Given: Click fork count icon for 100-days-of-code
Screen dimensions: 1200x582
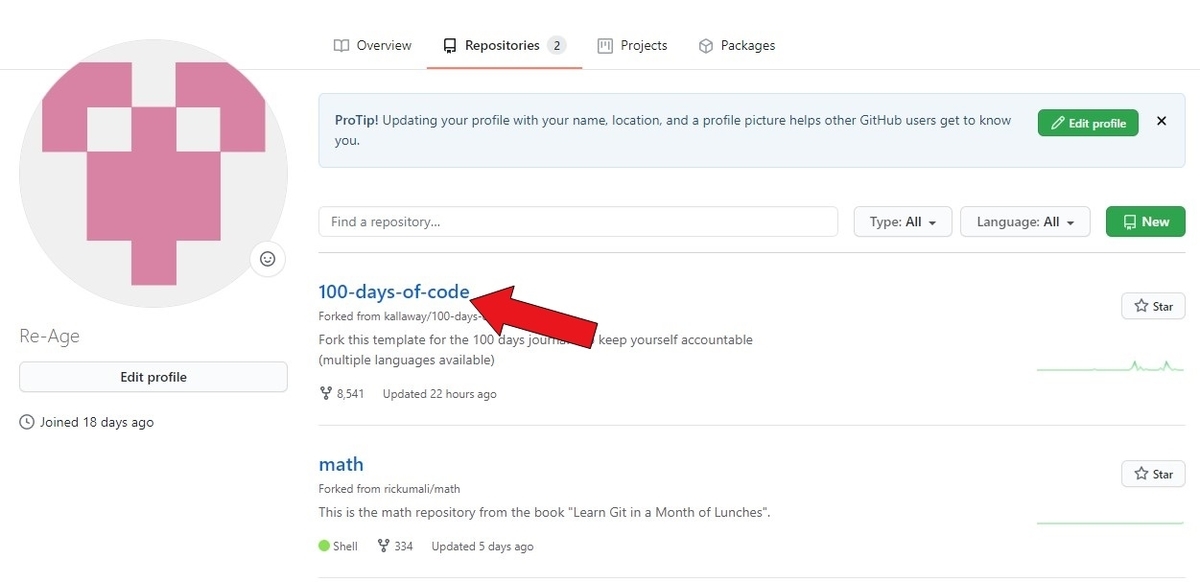Looking at the screenshot, I should tap(325, 394).
